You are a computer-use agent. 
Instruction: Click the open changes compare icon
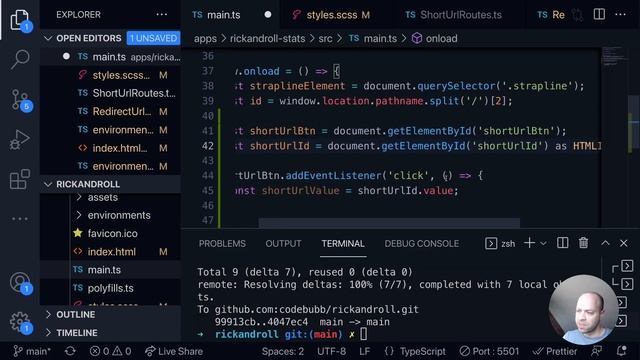pos(578,15)
